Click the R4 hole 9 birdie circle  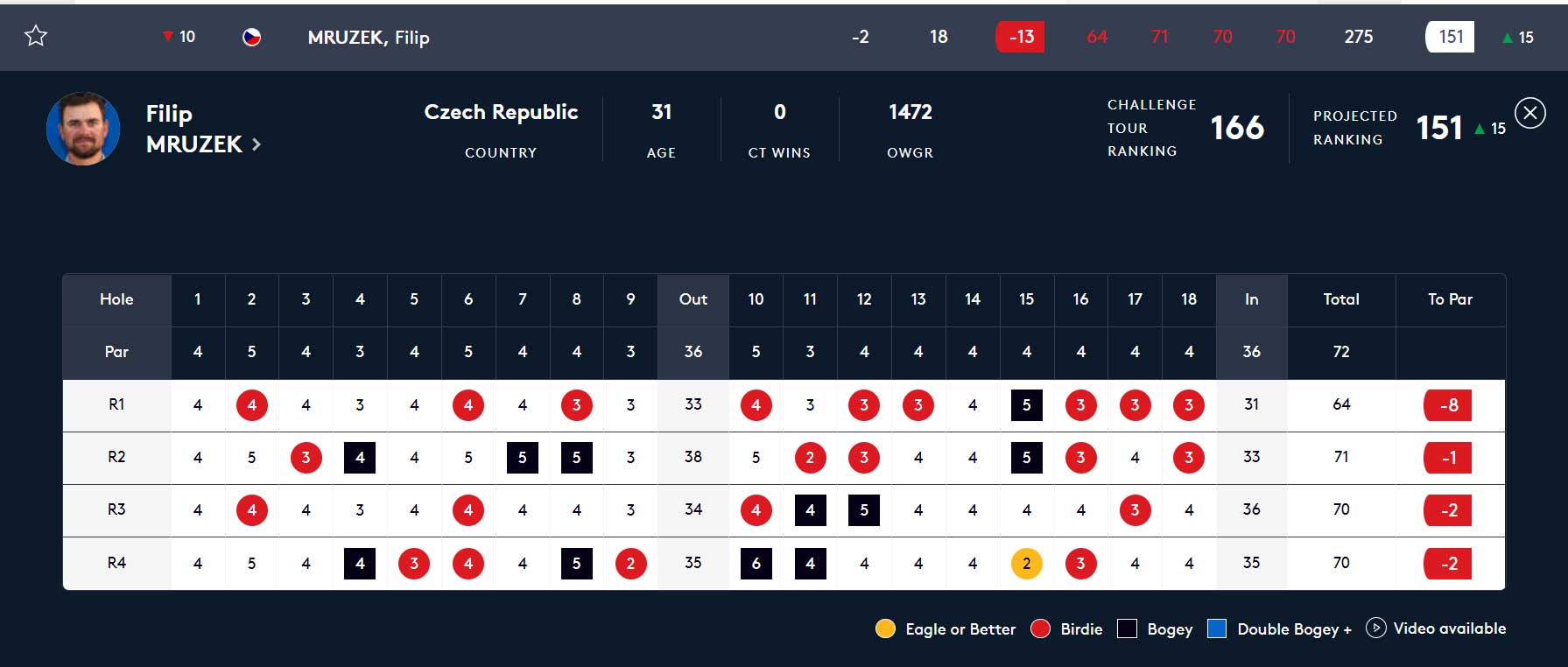[630, 563]
